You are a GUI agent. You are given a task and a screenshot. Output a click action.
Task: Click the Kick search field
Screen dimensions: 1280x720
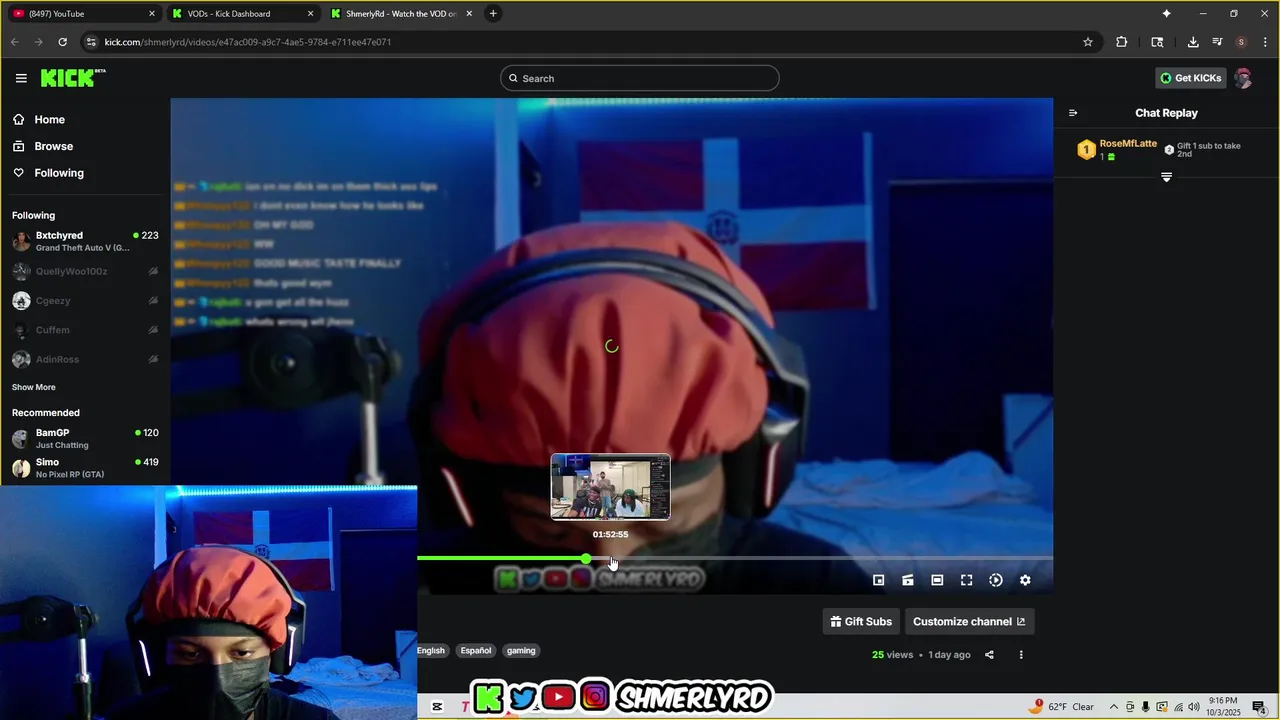click(x=640, y=78)
